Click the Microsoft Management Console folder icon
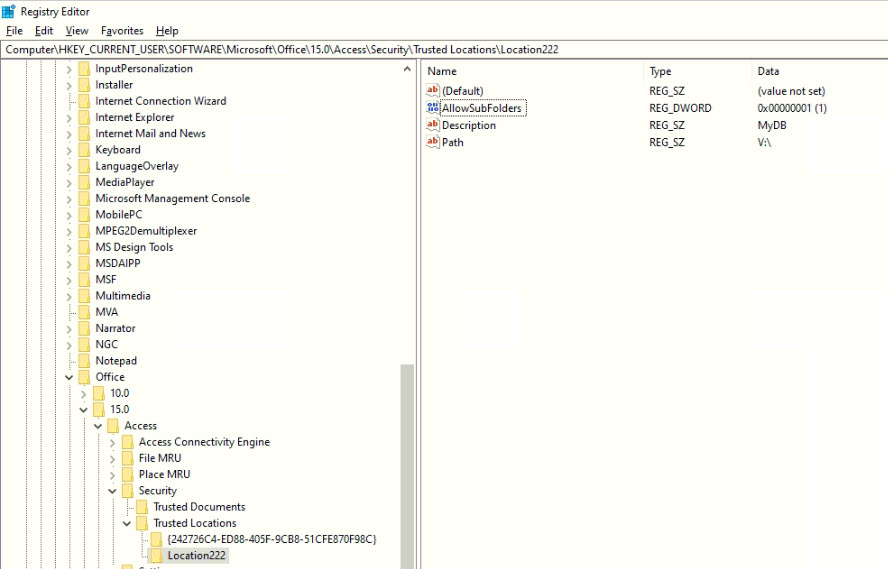 point(84,198)
